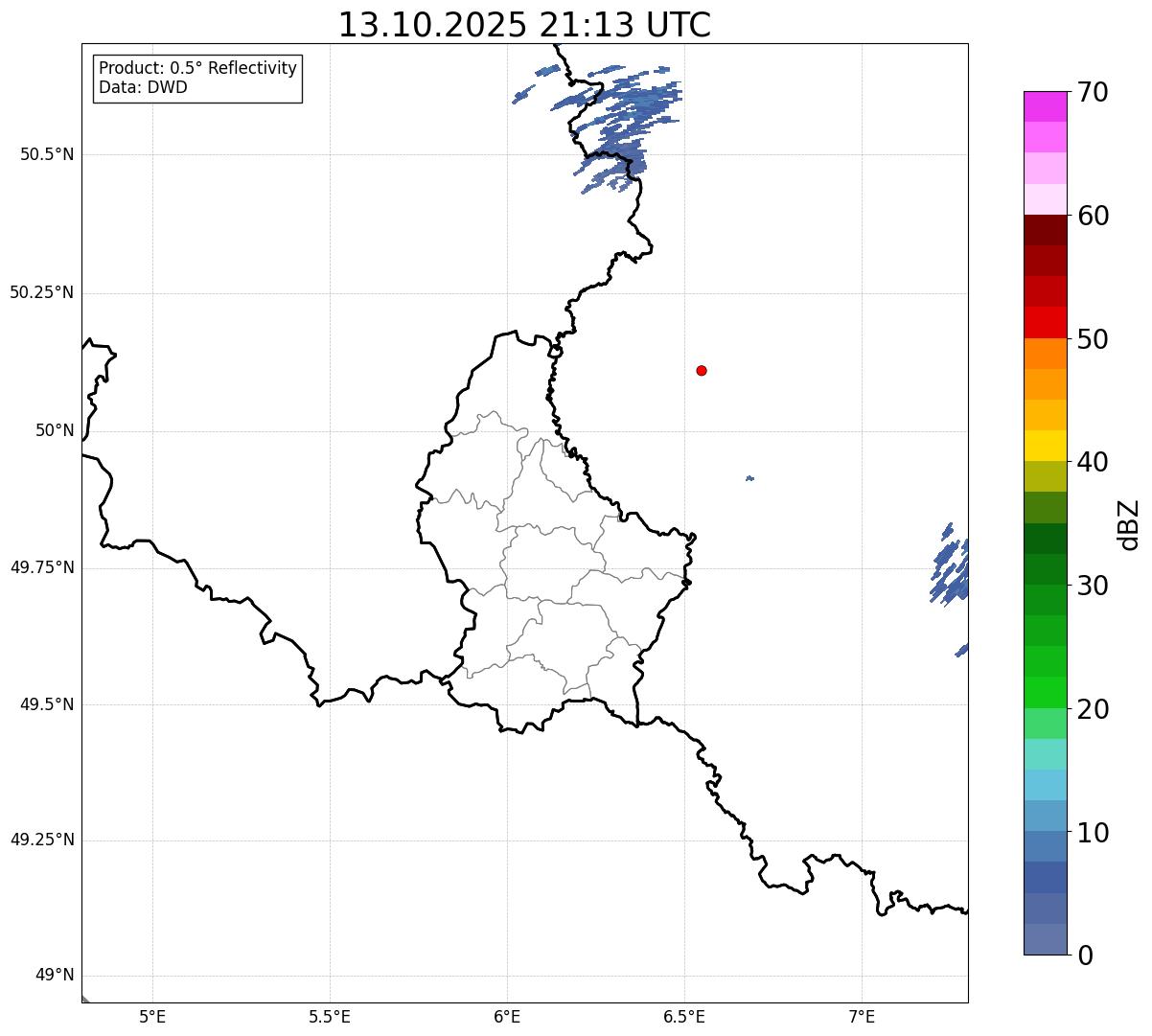Viewport: 1152px width, 1036px height.
Task: Click colorbar tick label 30
Action: click(x=1093, y=586)
